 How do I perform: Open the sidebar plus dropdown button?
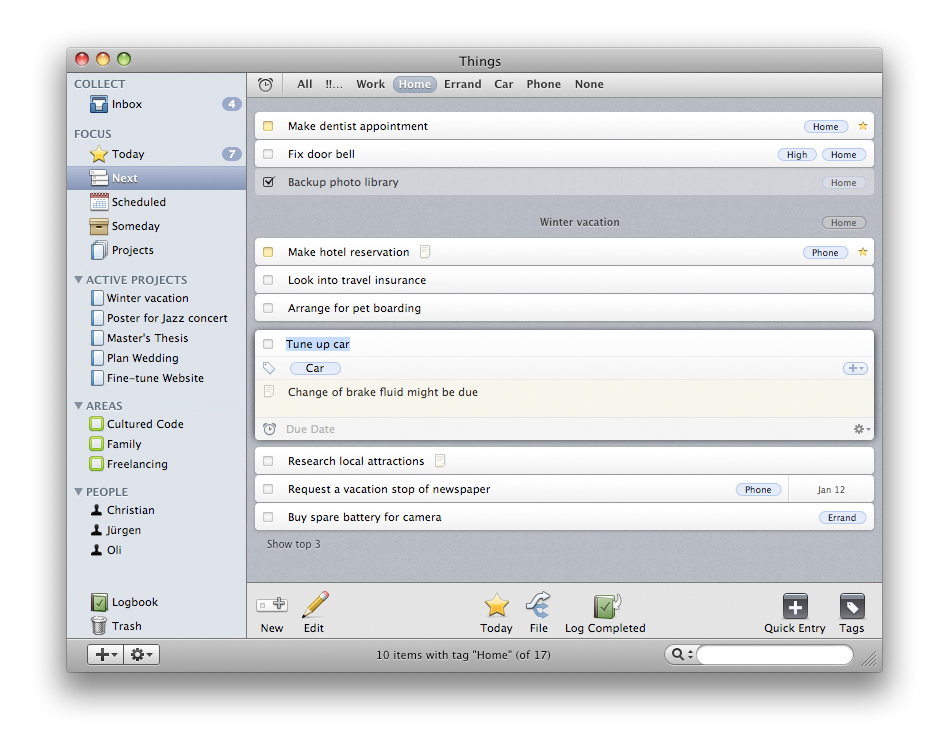coord(106,654)
